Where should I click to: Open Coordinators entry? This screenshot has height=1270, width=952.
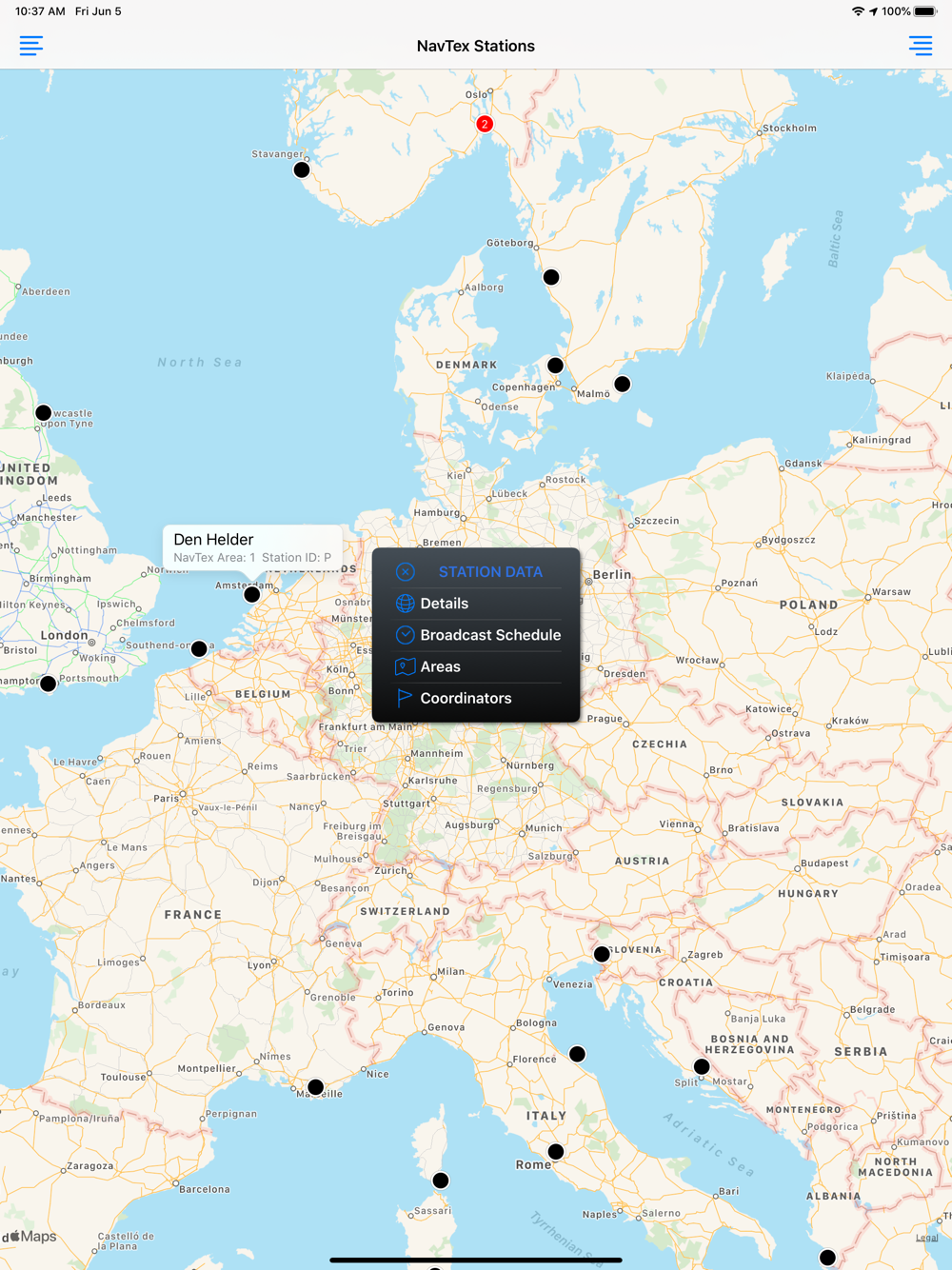(x=476, y=698)
